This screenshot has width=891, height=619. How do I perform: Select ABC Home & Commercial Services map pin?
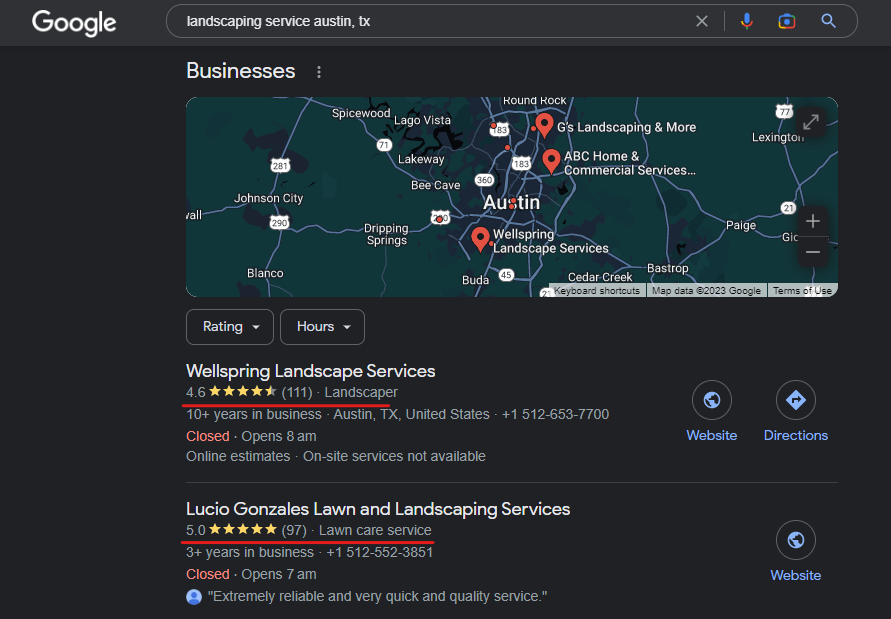pyautogui.click(x=551, y=160)
